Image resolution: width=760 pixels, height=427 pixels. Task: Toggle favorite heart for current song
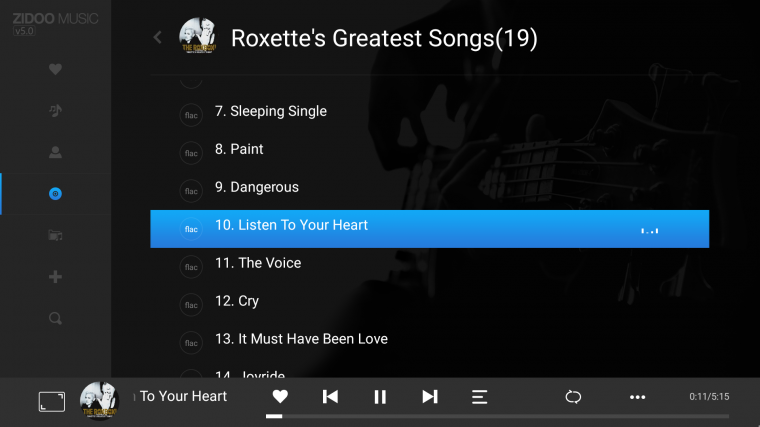[280, 396]
